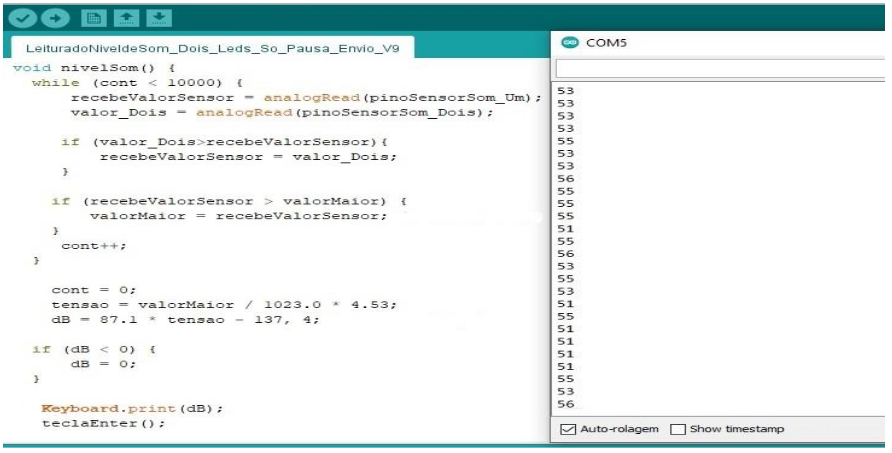Click the 'teclaEnter();' code line

tap(104, 423)
